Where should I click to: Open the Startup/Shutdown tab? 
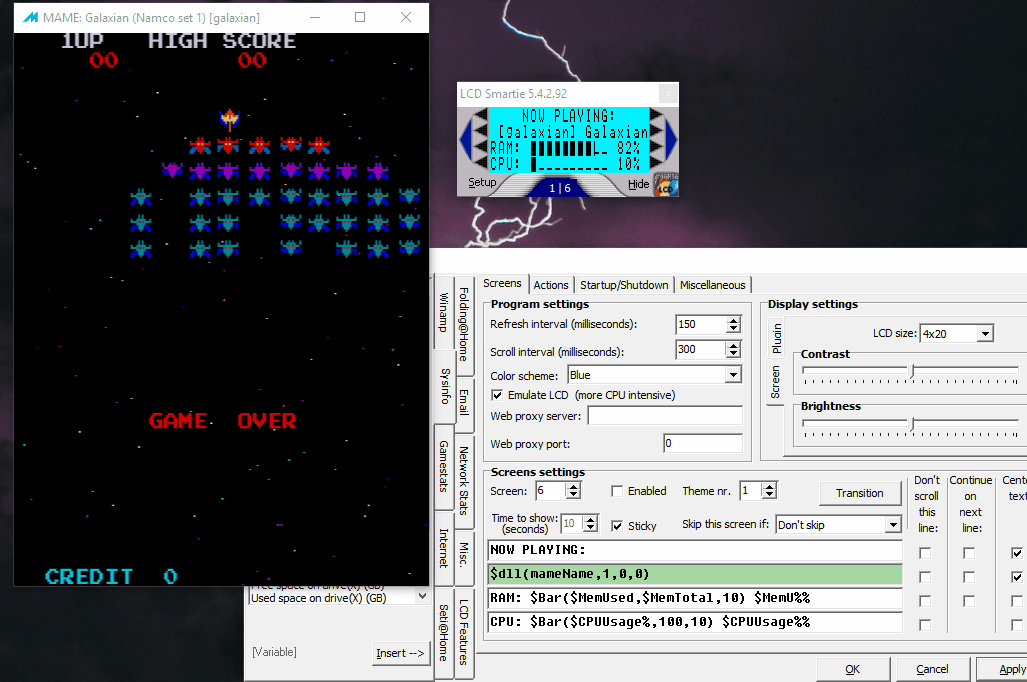coord(624,285)
